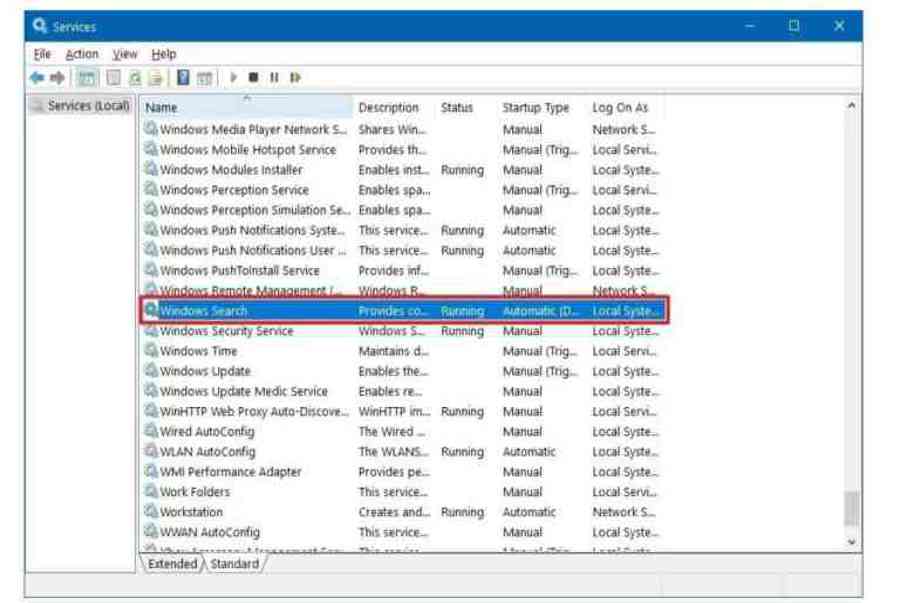This screenshot has height=603, width=900.
Task: Click the Refresh toolbar icon
Action: [135, 77]
